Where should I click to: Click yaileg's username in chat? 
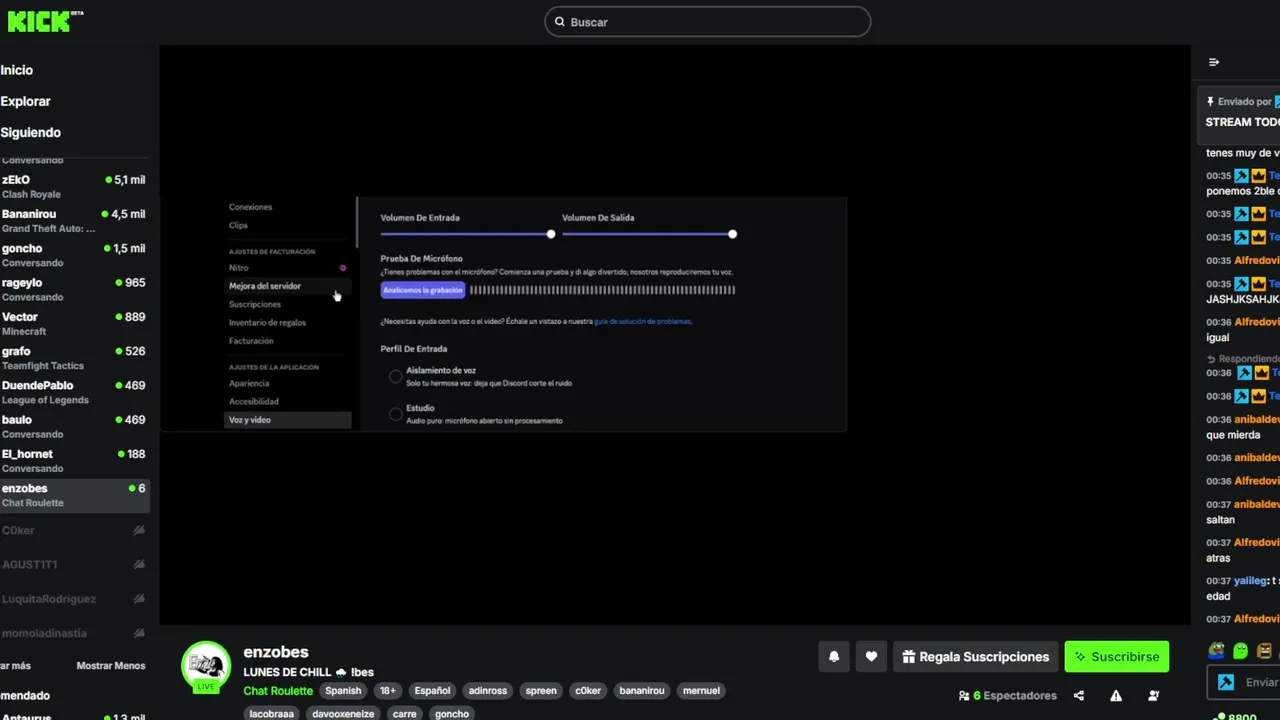pos(1250,581)
